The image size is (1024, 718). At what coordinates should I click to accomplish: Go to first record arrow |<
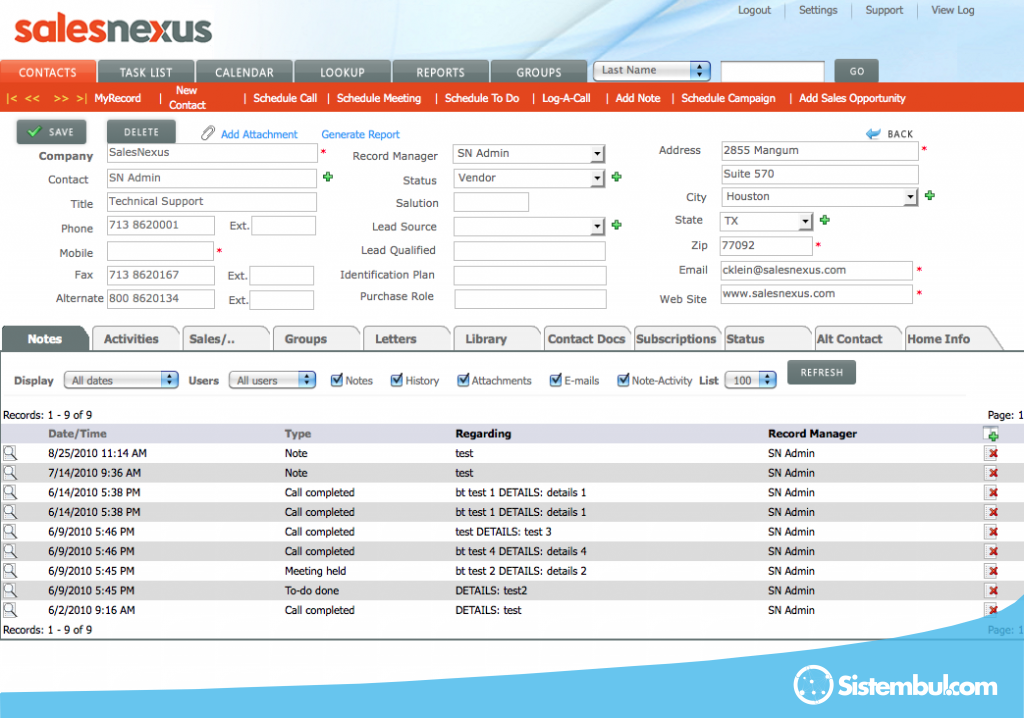[x=11, y=98]
